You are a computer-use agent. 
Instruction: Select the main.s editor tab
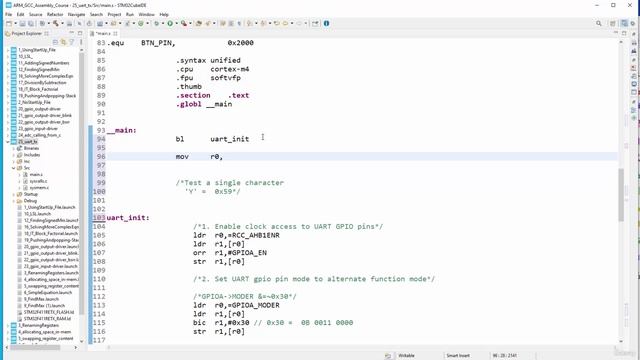tap(103, 33)
